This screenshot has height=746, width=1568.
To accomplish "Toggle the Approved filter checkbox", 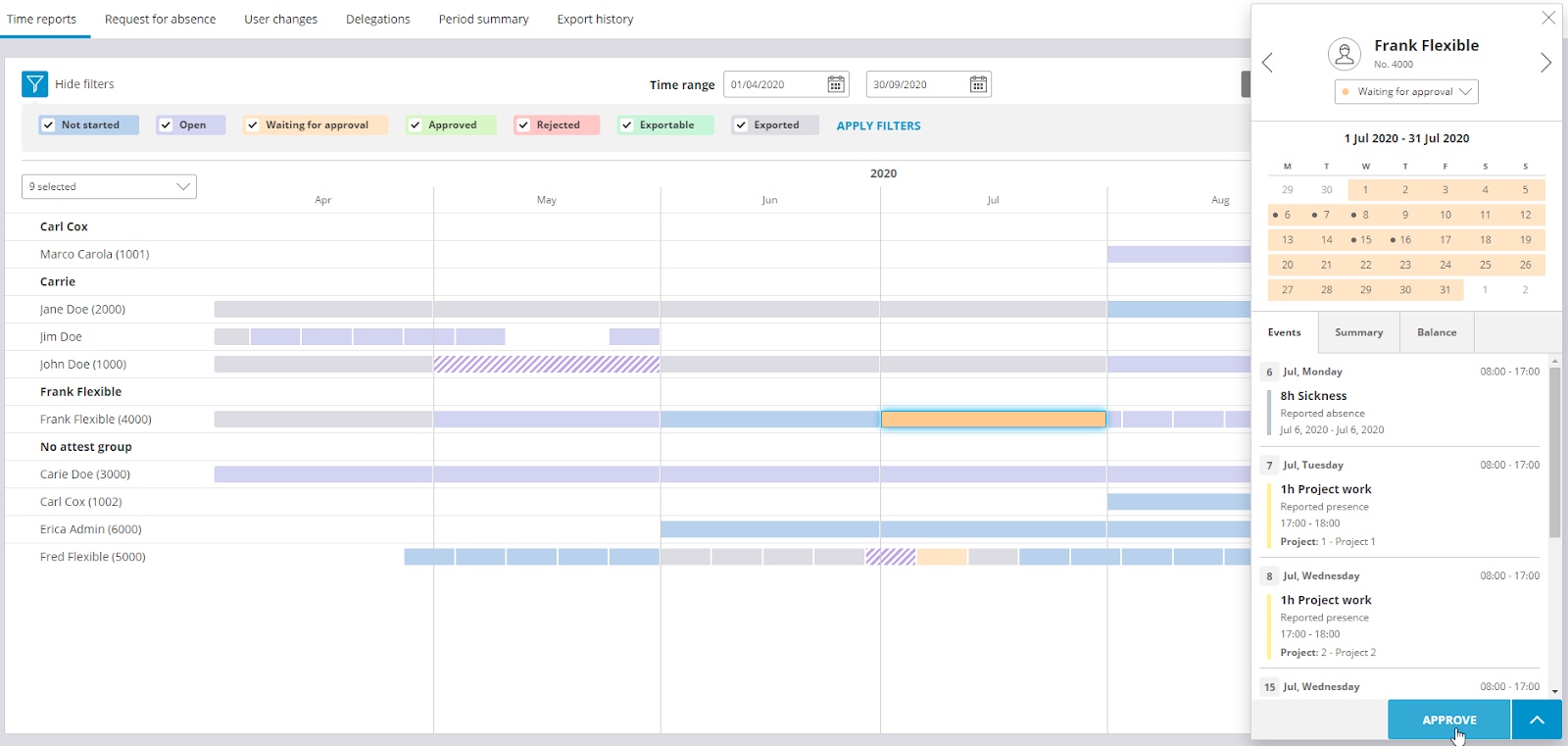I will pyautogui.click(x=415, y=125).
